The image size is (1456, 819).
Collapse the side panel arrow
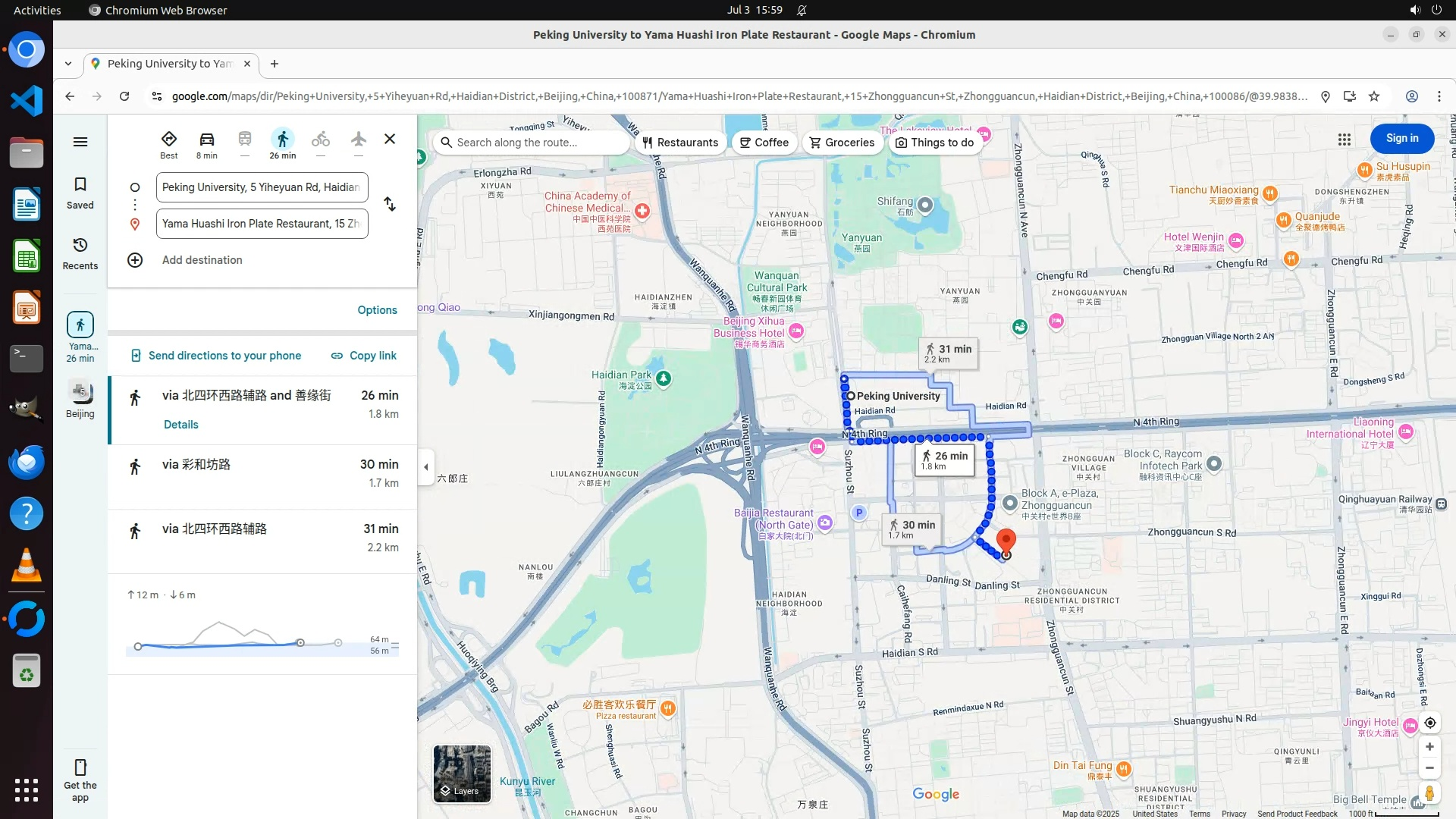click(x=426, y=467)
